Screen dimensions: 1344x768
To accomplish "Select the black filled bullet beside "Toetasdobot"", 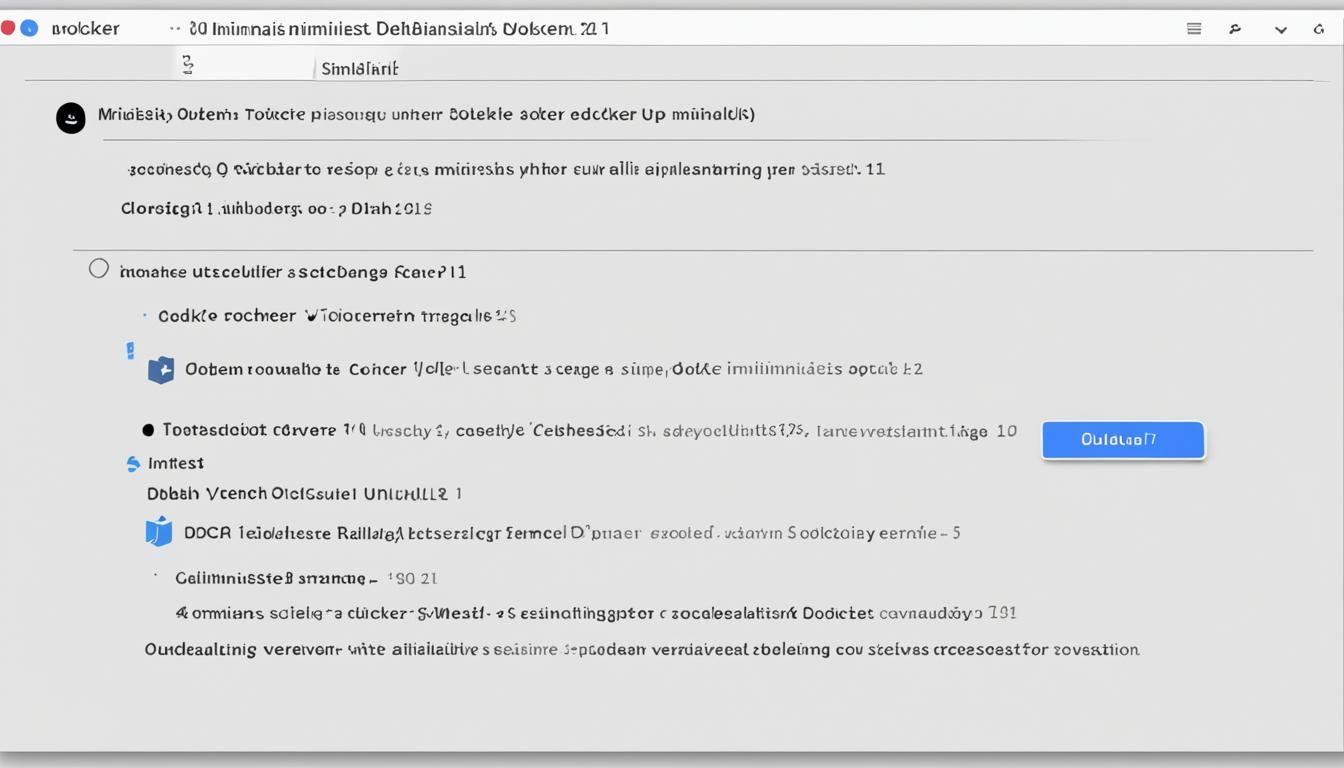I will pyautogui.click(x=148, y=430).
